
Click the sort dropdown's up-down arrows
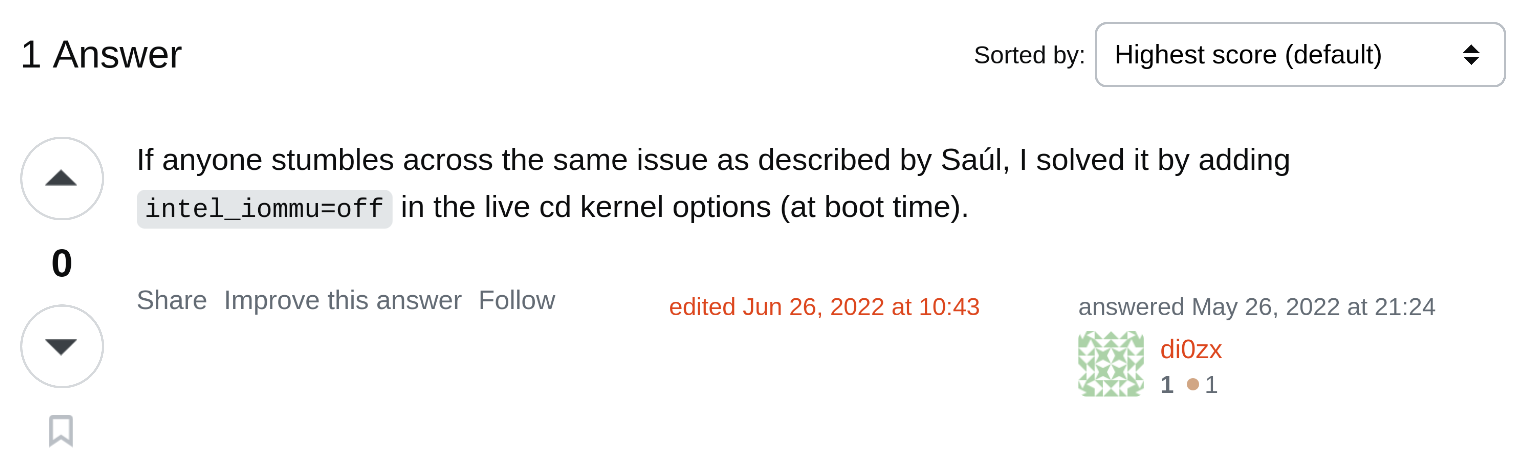1471,55
